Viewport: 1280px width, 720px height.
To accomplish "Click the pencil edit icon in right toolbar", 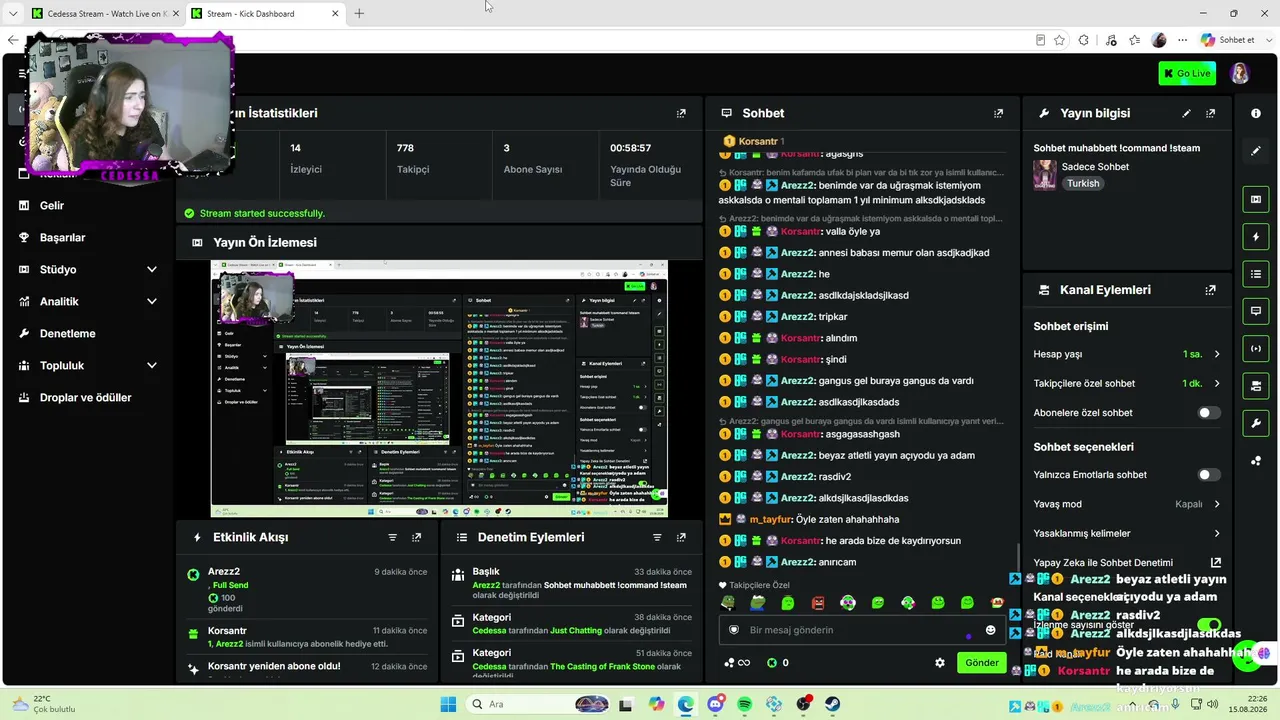I will coord(1256,151).
